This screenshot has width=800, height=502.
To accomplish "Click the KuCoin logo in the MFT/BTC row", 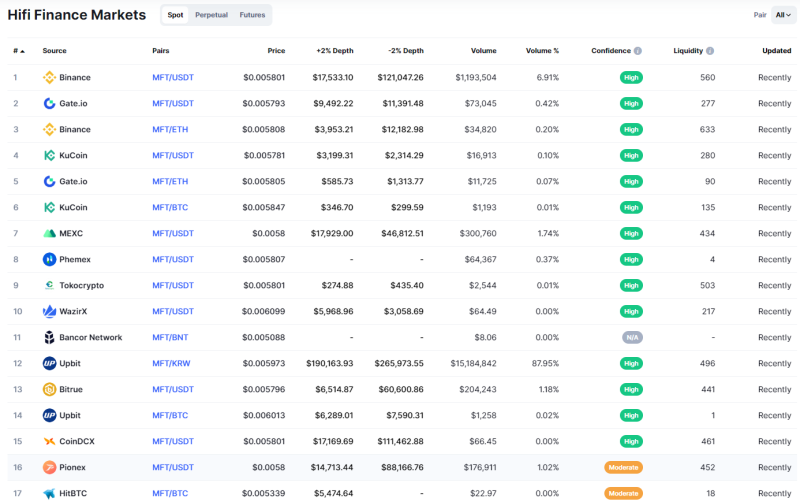I will pyautogui.click(x=49, y=208).
